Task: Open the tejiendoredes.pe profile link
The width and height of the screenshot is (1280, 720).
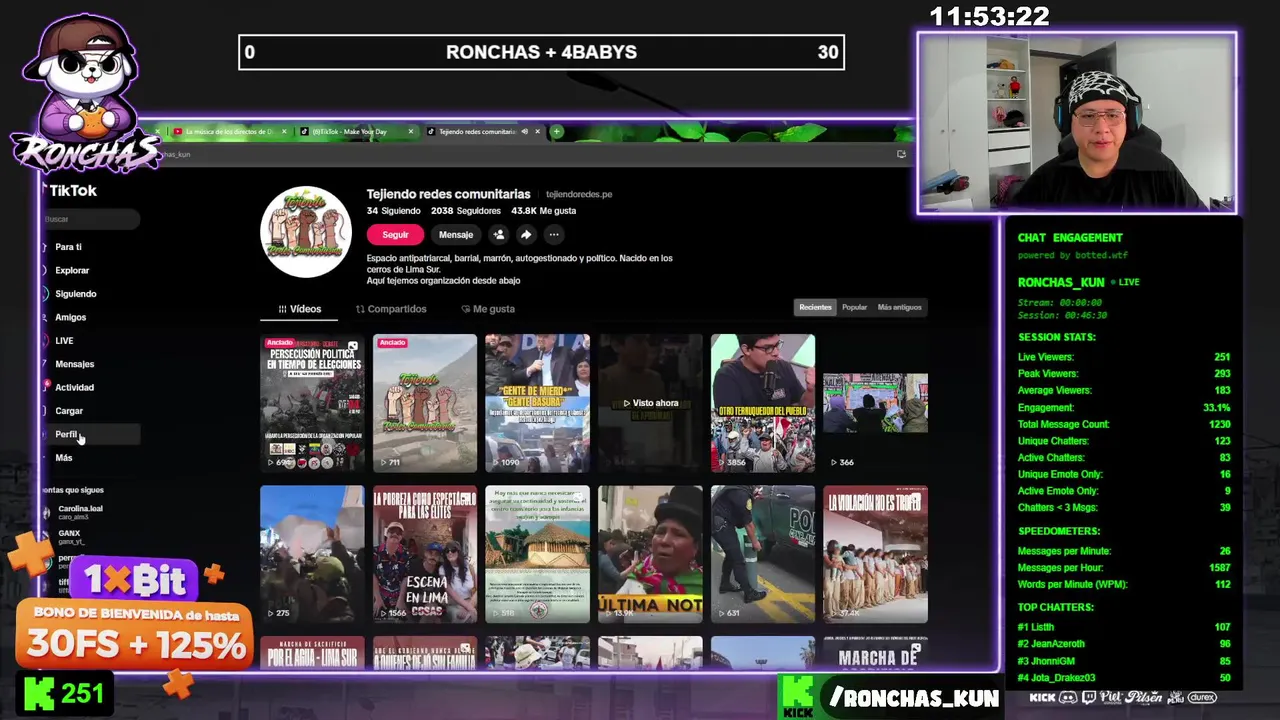Action: click(579, 195)
